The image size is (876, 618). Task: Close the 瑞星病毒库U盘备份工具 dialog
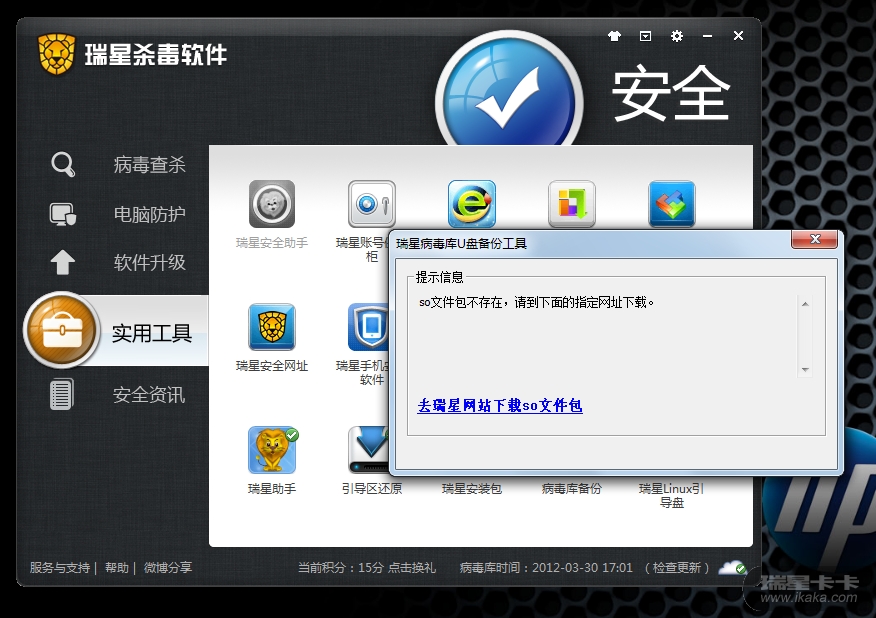(x=815, y=239)
